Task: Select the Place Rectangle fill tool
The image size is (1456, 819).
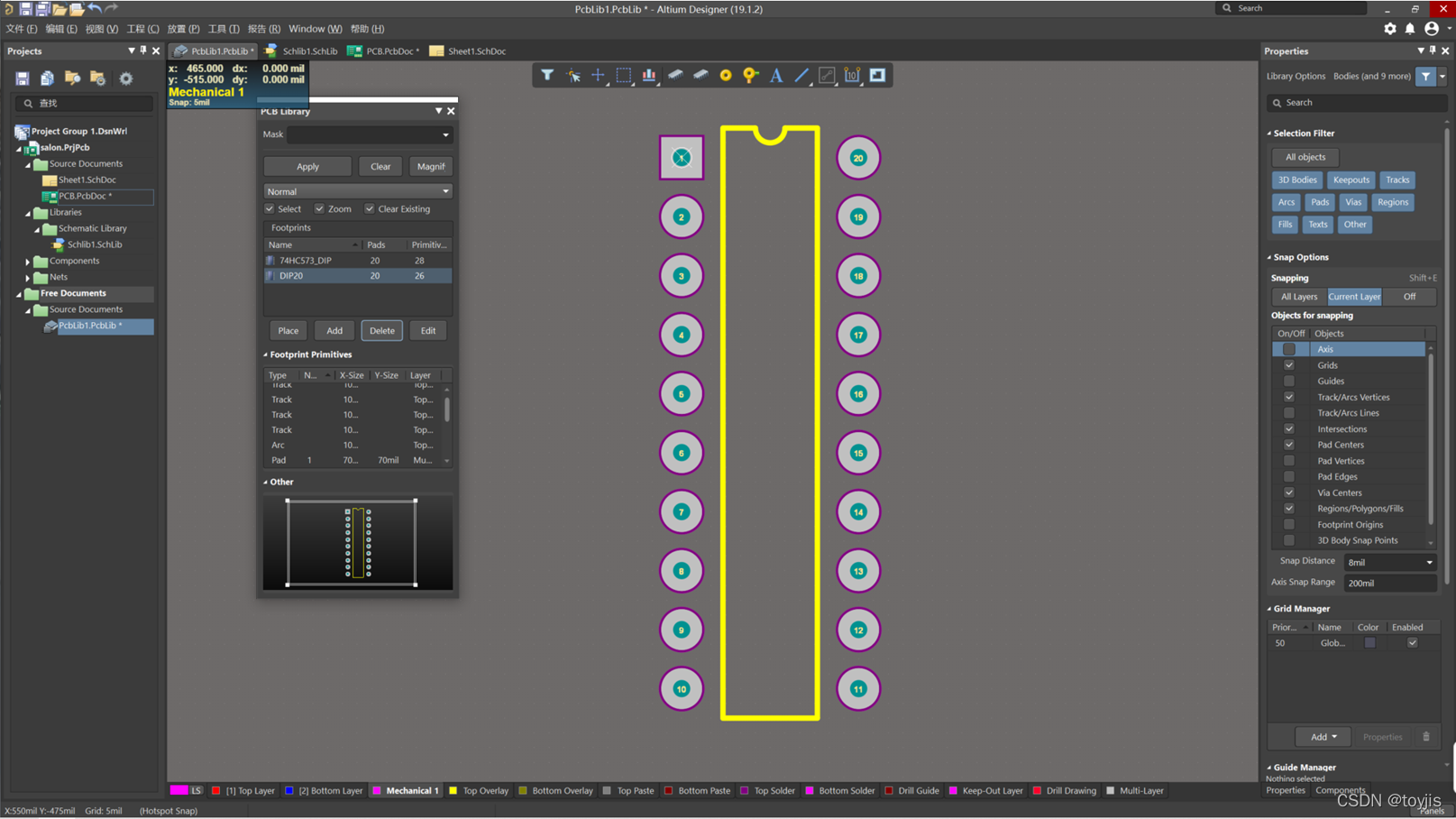Action: coord(877,75)
